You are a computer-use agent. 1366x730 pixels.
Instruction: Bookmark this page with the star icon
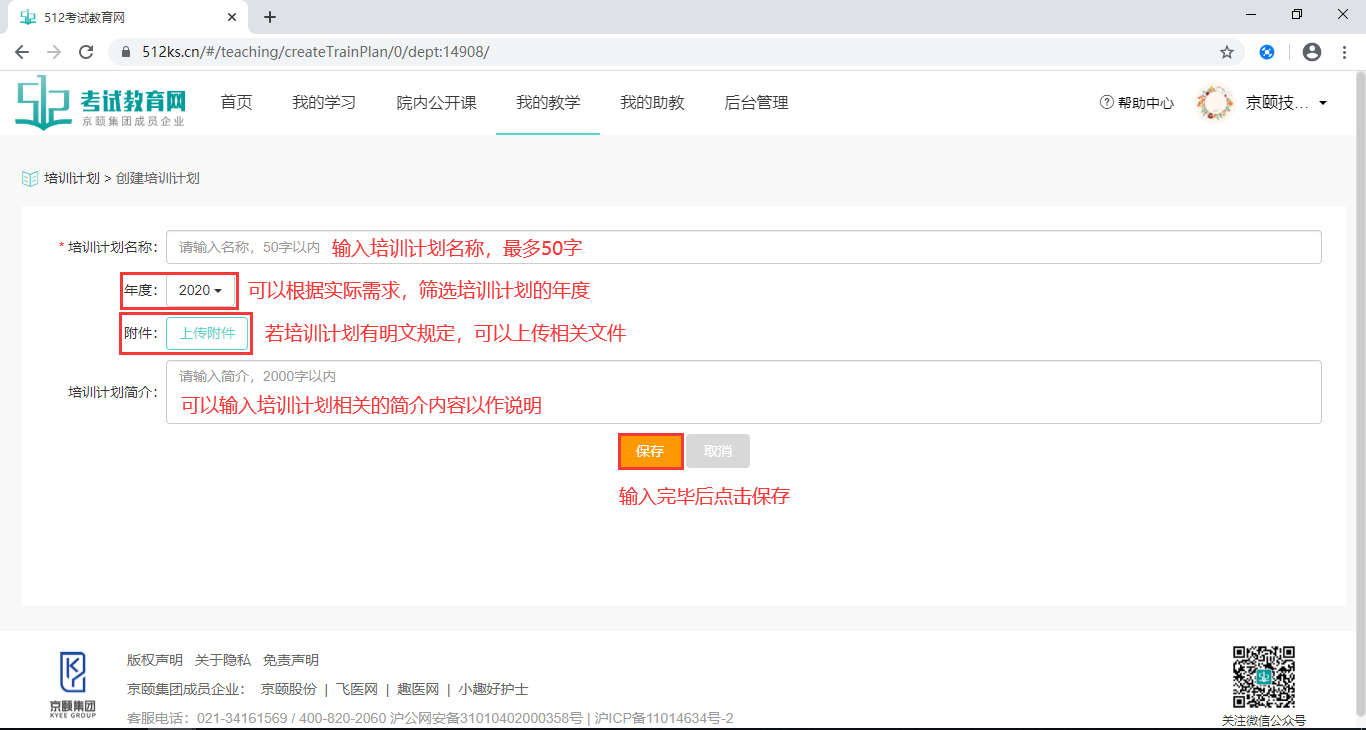pos(1227,52)
